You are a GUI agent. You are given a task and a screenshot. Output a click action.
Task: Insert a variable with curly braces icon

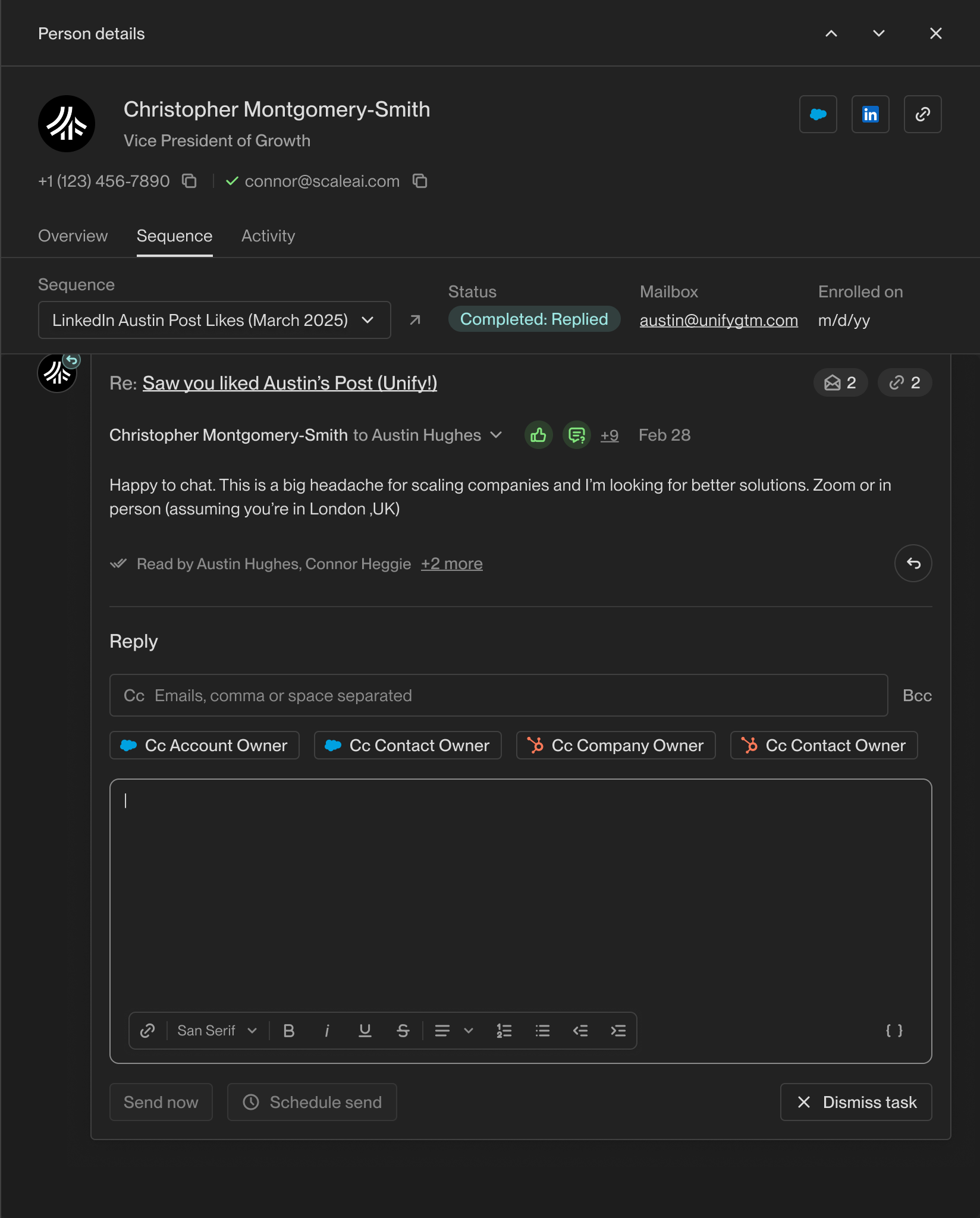click(x=894, y=1031)
